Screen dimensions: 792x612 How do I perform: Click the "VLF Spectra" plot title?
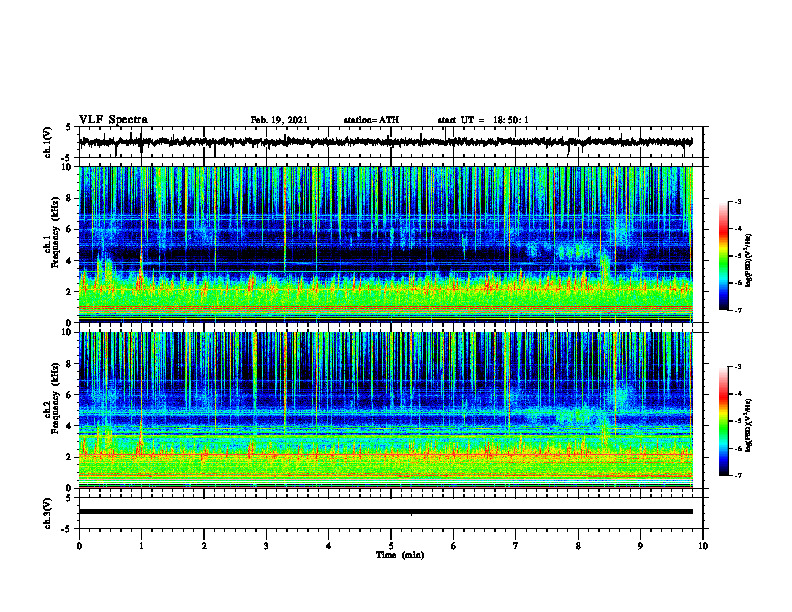click(113, 120)
